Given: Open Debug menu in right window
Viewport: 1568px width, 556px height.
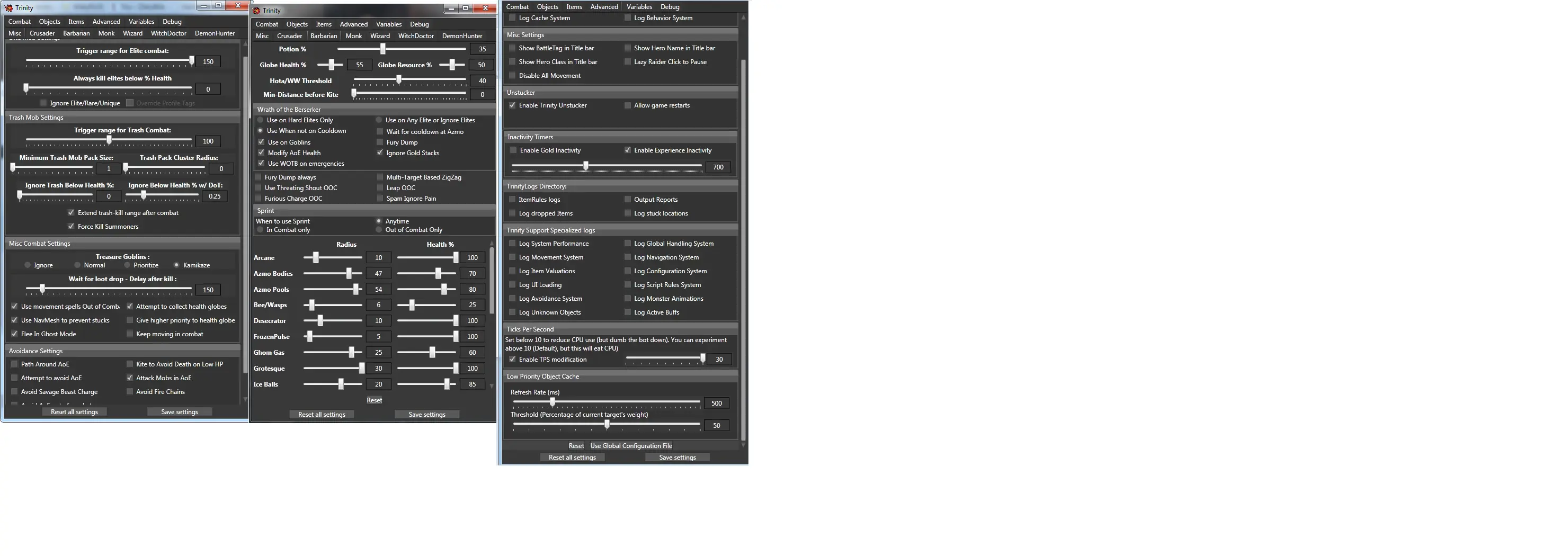Looking at the screenshot, I should 670,7.
